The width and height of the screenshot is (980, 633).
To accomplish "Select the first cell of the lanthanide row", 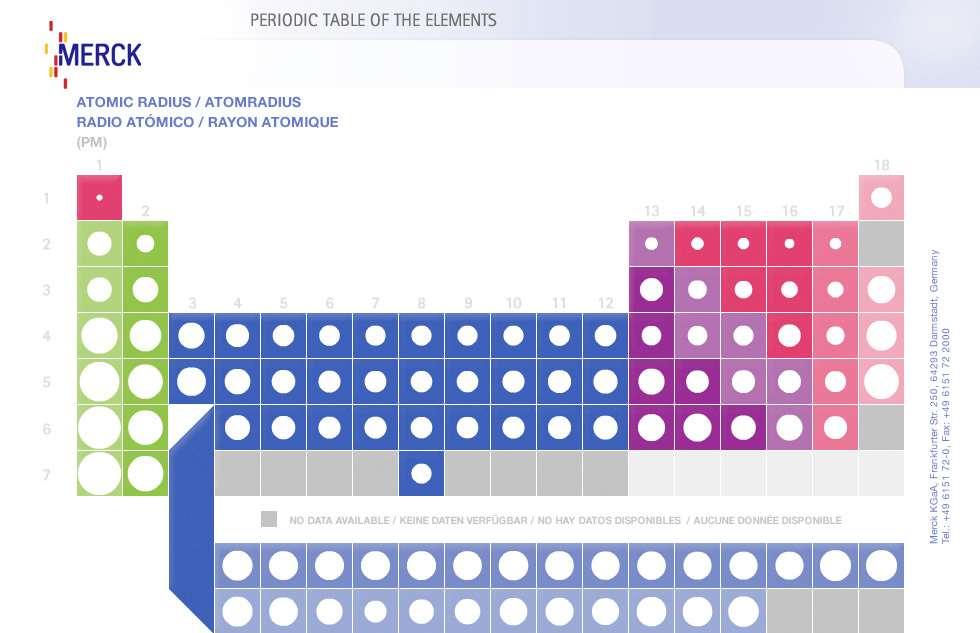I will [238, 566].
